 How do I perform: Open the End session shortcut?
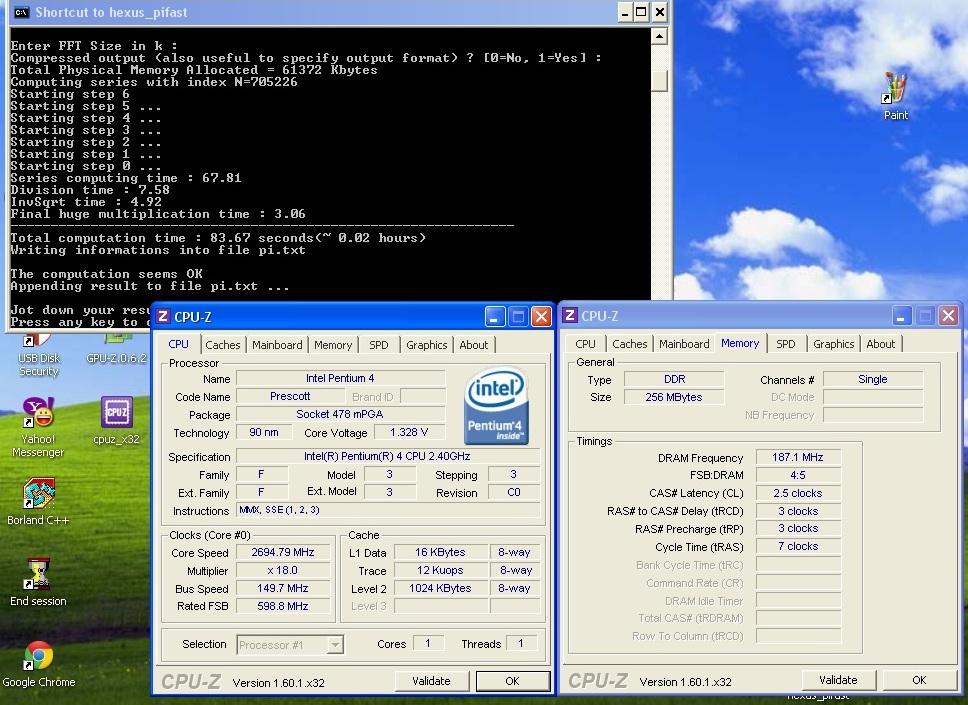tap(38, 582)
